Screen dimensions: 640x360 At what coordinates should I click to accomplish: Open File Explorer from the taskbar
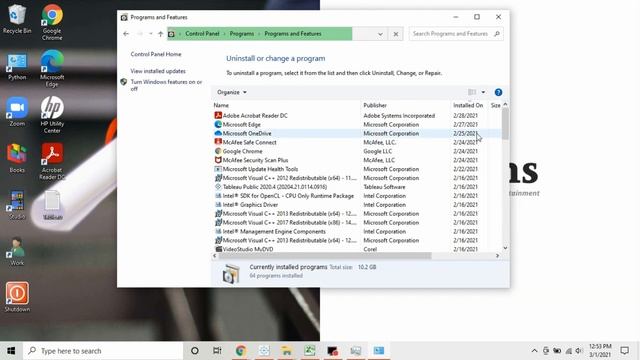point(287,351)
